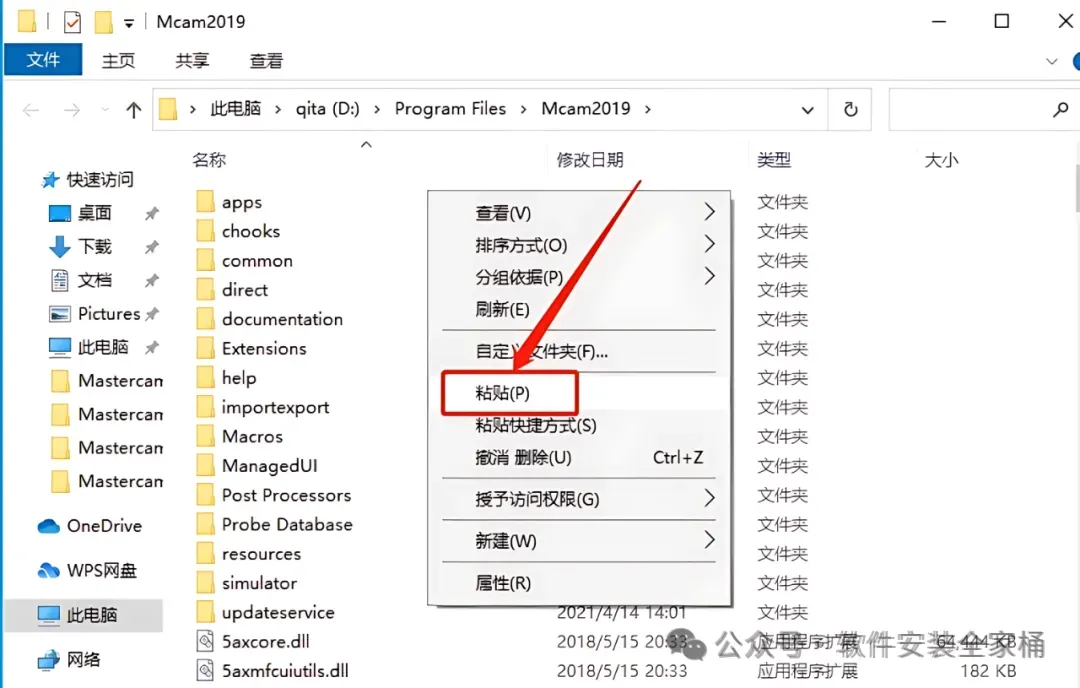Open the 分组依据(P) context submenu
The width and height of the screenshot is (1080, 688).
(x=579, y=277)
